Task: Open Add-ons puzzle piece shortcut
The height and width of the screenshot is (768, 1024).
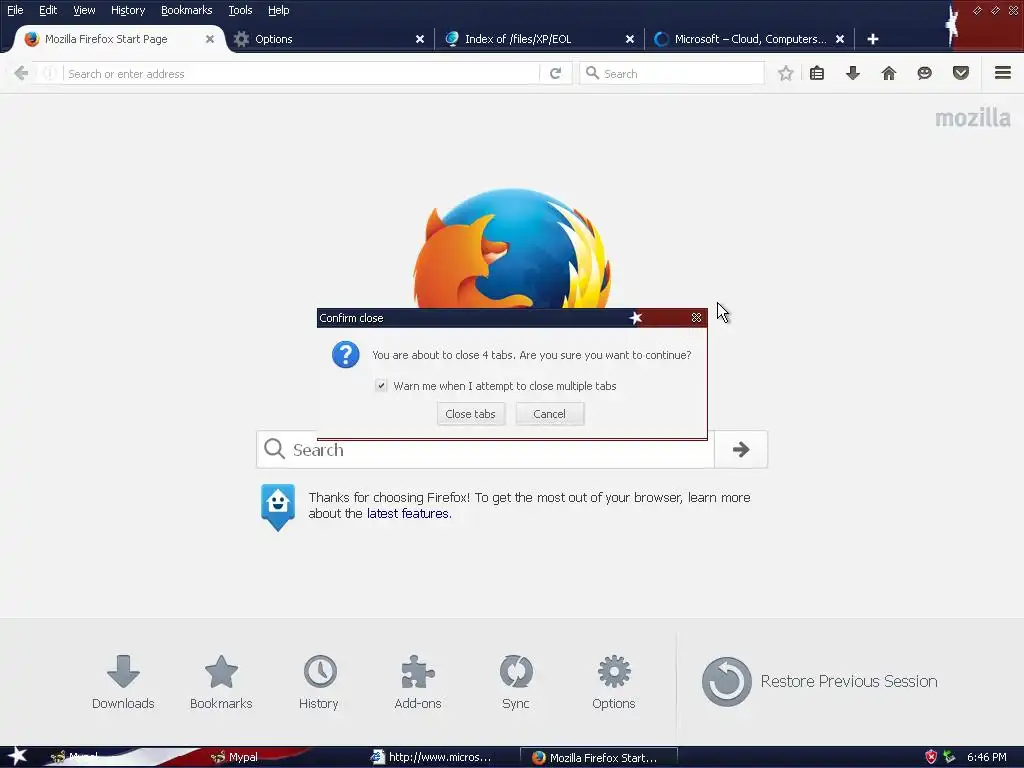Action: pos(418,682)
